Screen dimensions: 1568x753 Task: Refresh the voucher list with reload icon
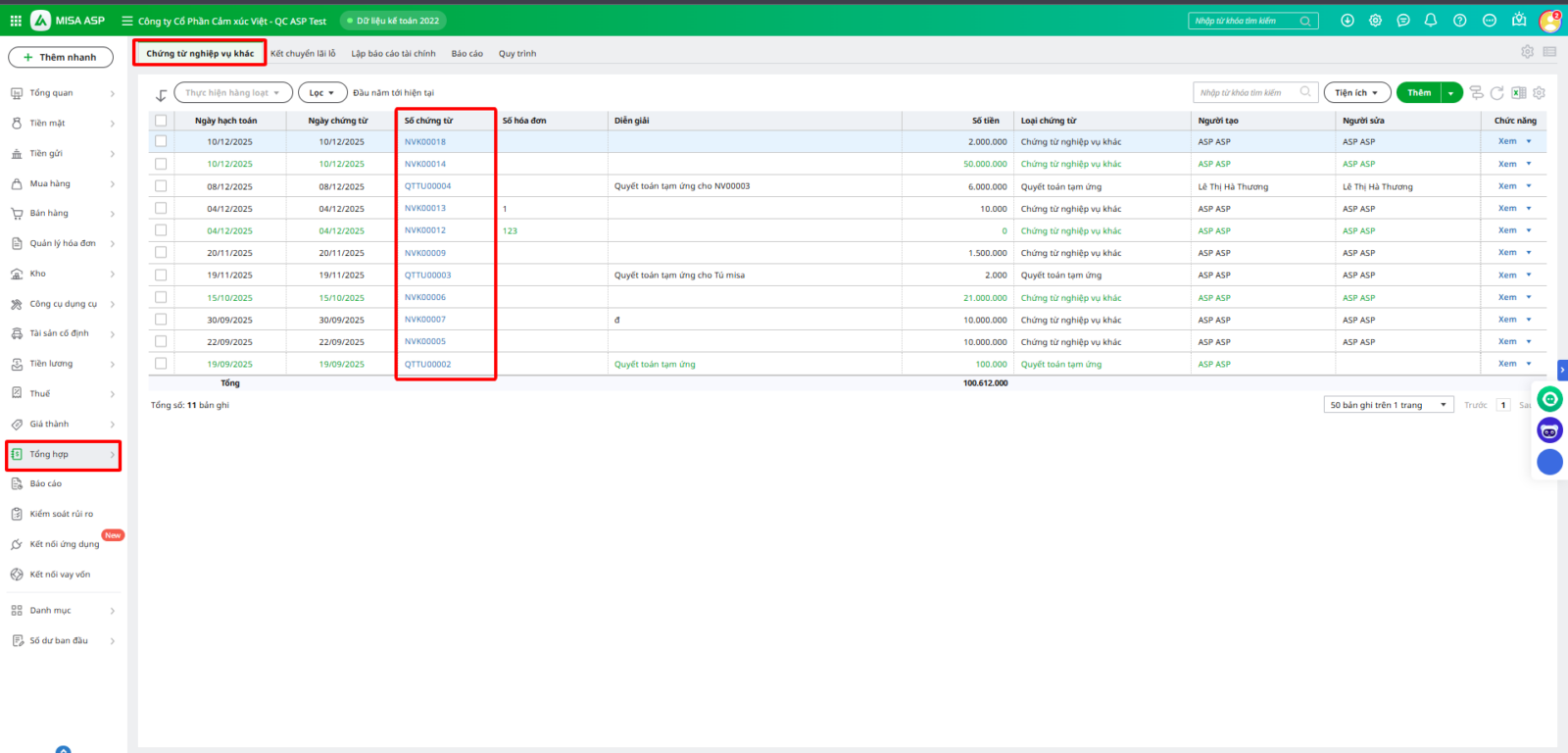[x=1496, y=93]
